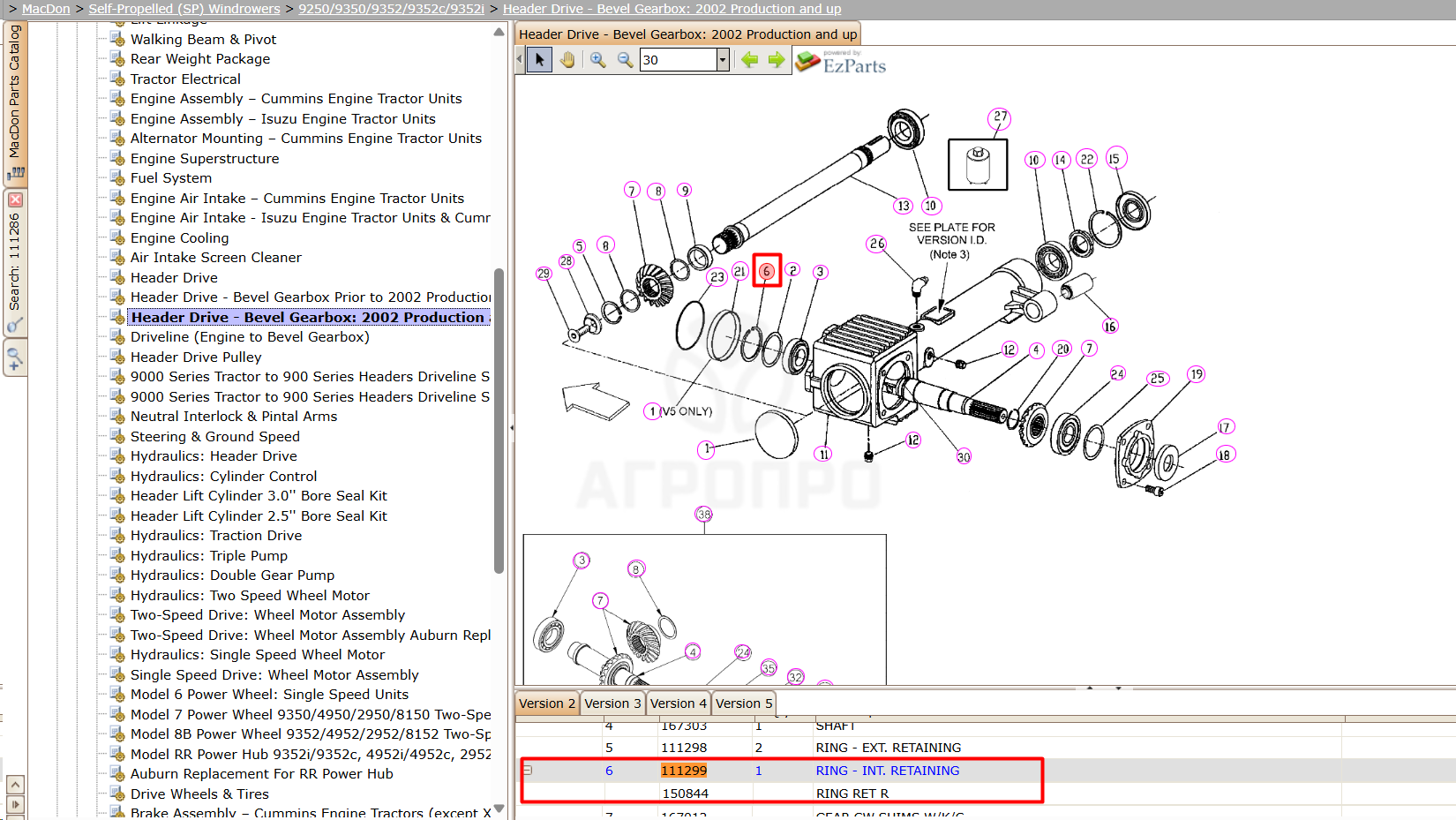
Task: Select callout 26 on the diagram
Action: point(876,244)
